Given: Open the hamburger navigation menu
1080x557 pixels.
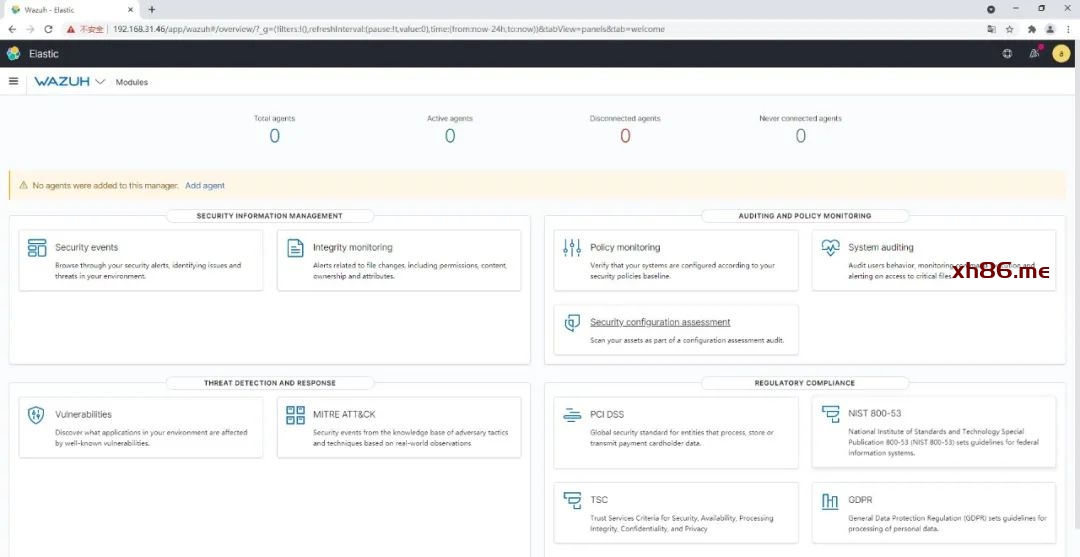Looking at the screenshot, I should (x=14, y=81).
